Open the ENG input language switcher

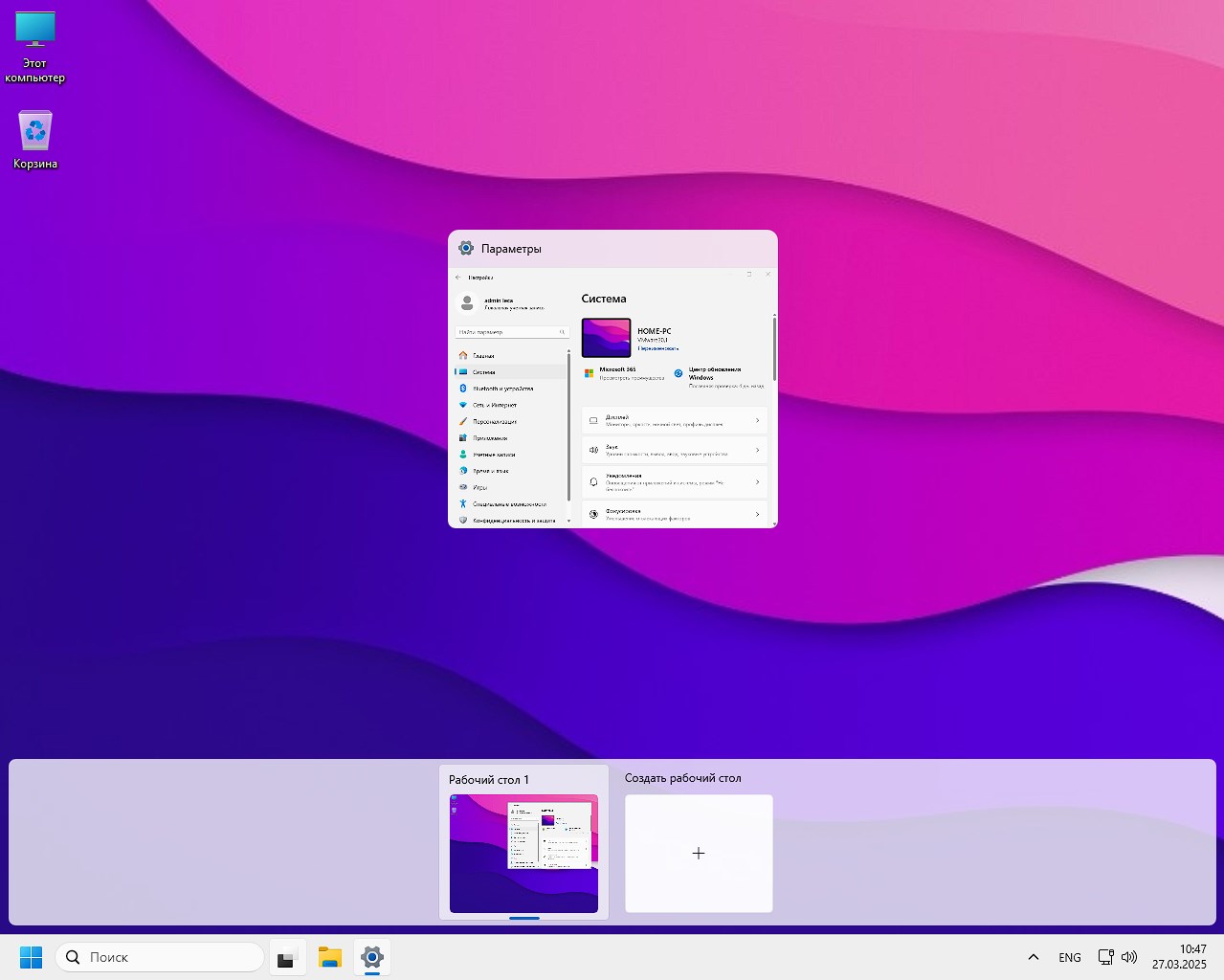[1070, 957]
